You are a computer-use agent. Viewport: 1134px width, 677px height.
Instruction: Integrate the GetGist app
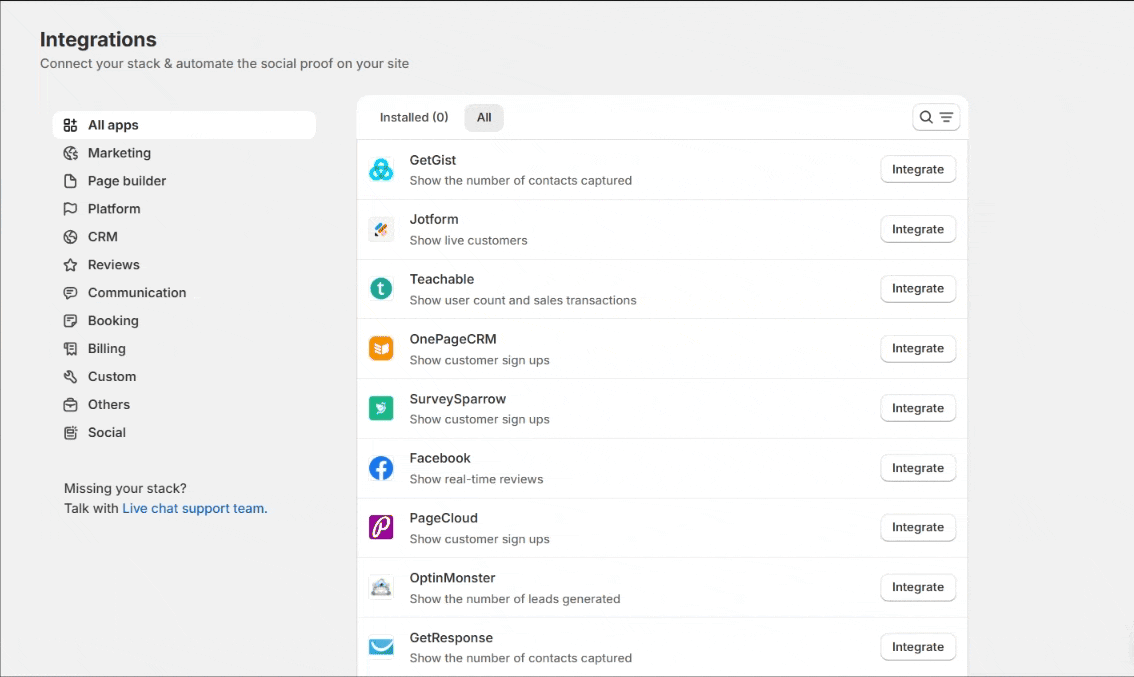(x=917, y=170)
